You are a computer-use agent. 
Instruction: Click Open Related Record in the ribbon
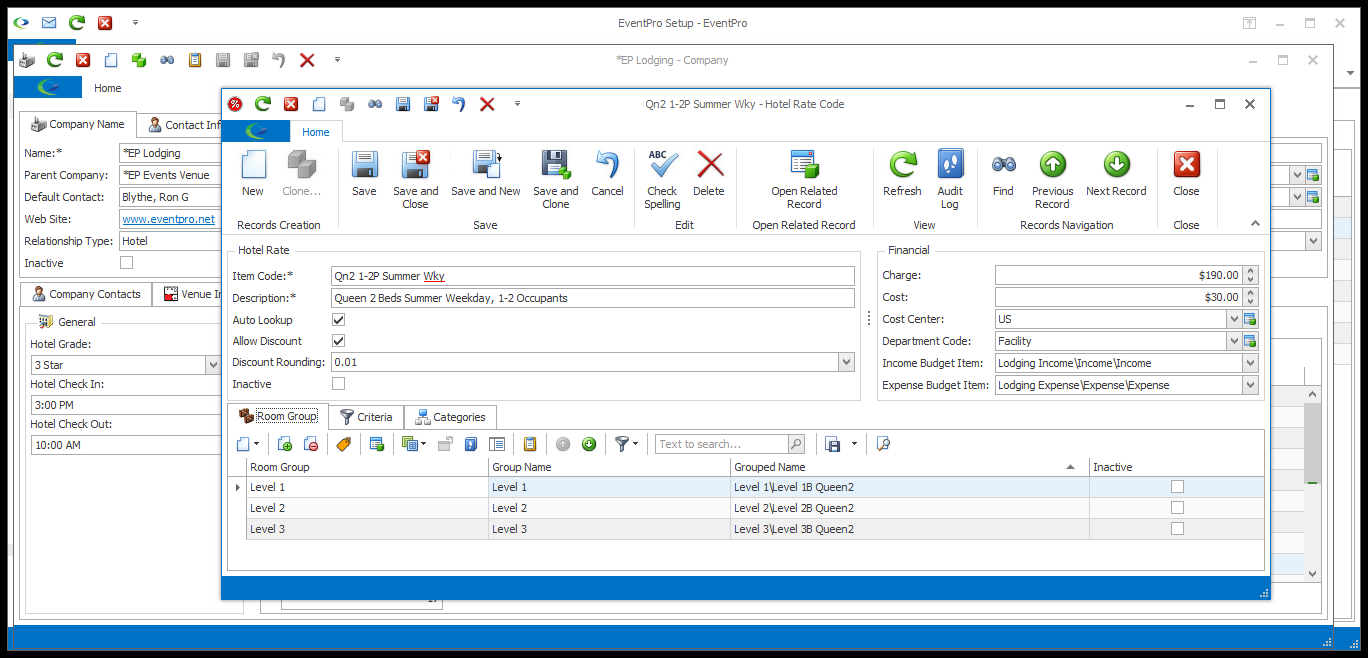point(804,180)
